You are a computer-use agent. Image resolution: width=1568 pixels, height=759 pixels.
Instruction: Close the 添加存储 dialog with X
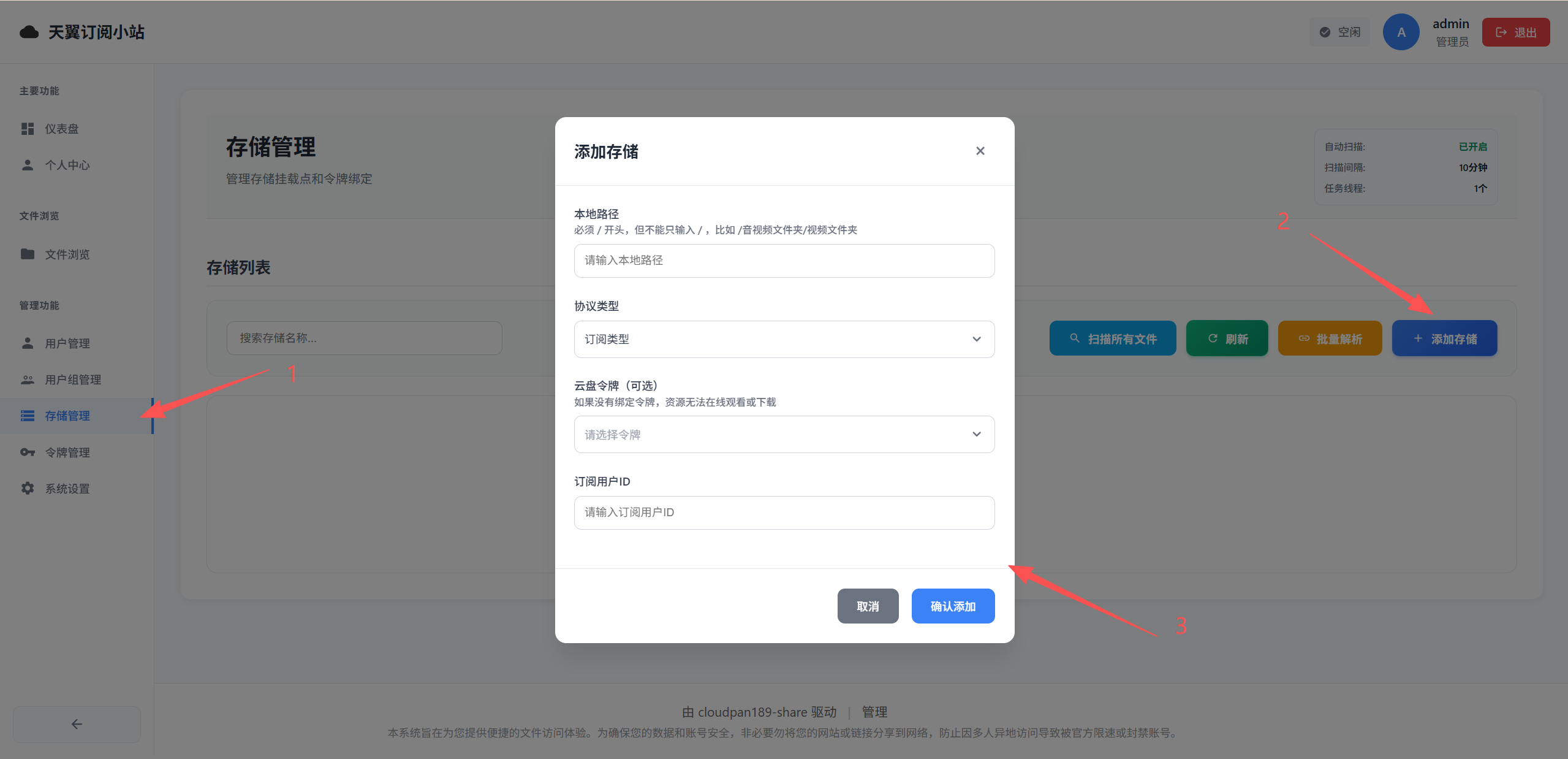click(x=980, y=151)
